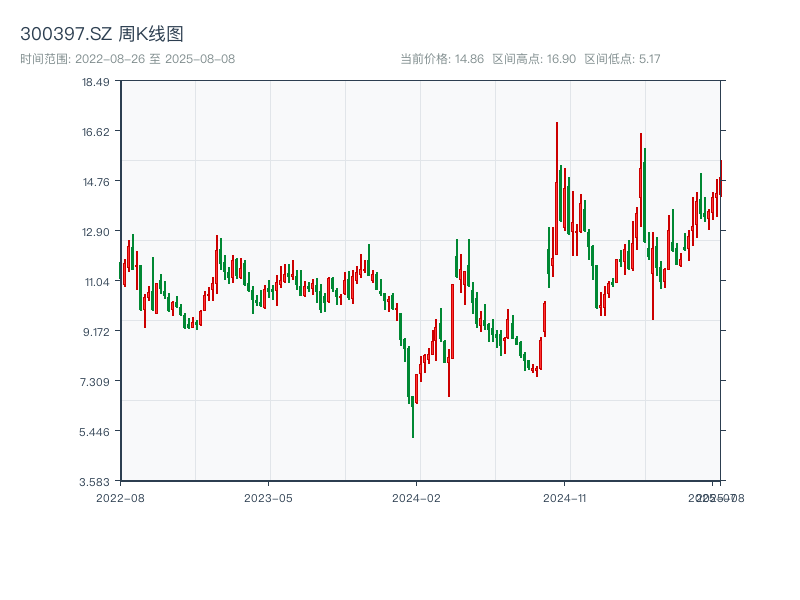Click the chart title 300397.SZ 周K线图
Screen dimensions: 800x600
(102, 34)
